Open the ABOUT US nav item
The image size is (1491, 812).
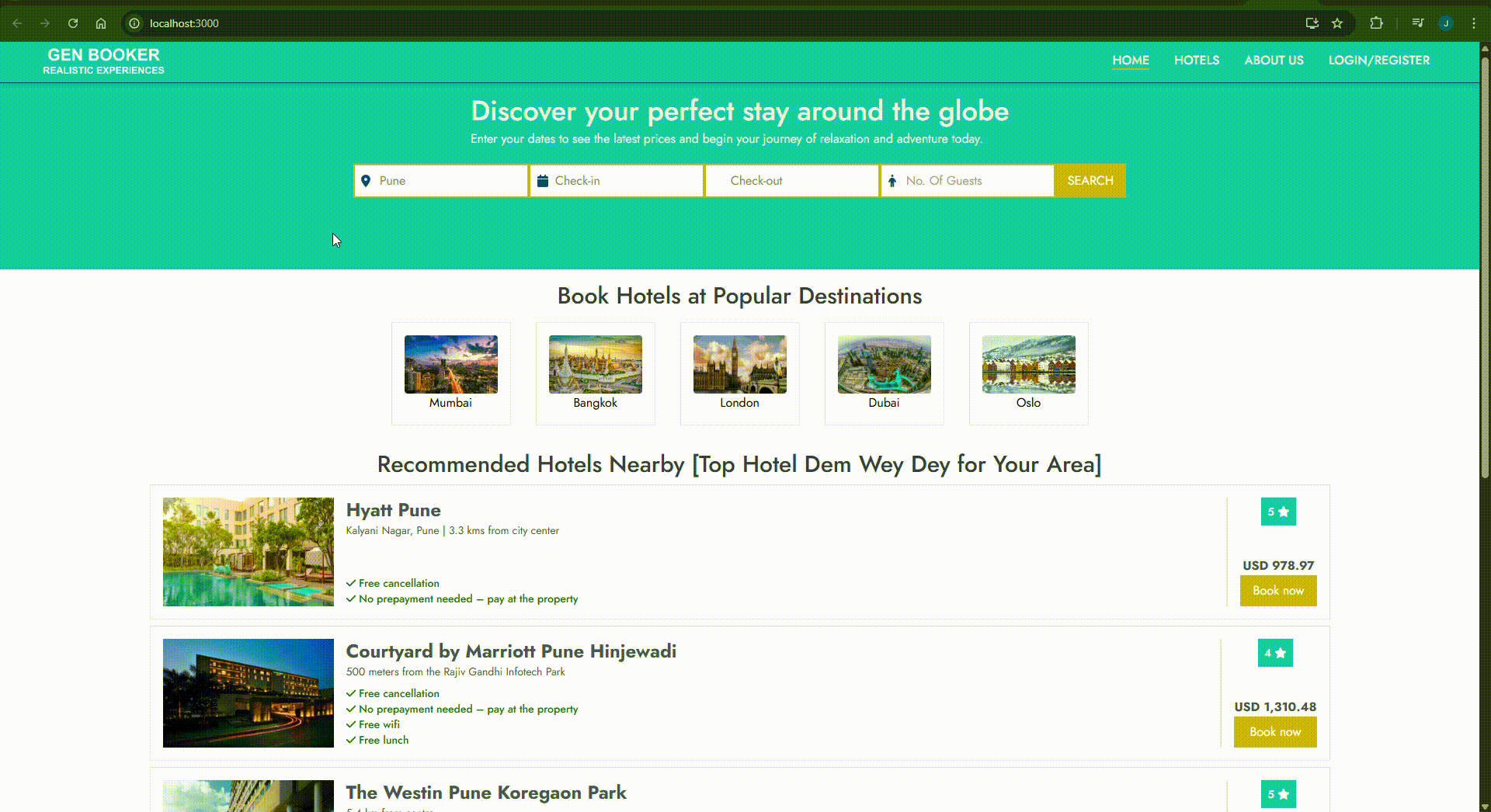coord(1274,60)
